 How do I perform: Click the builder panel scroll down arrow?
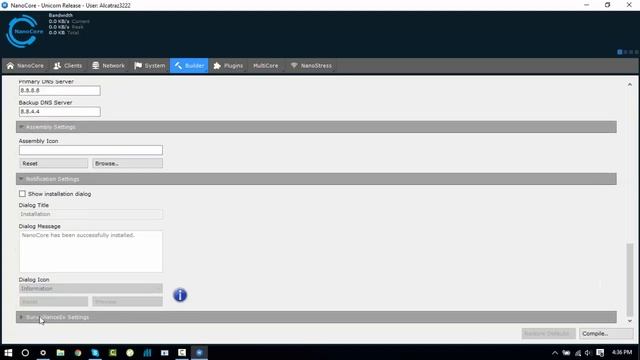pos(630,321)
